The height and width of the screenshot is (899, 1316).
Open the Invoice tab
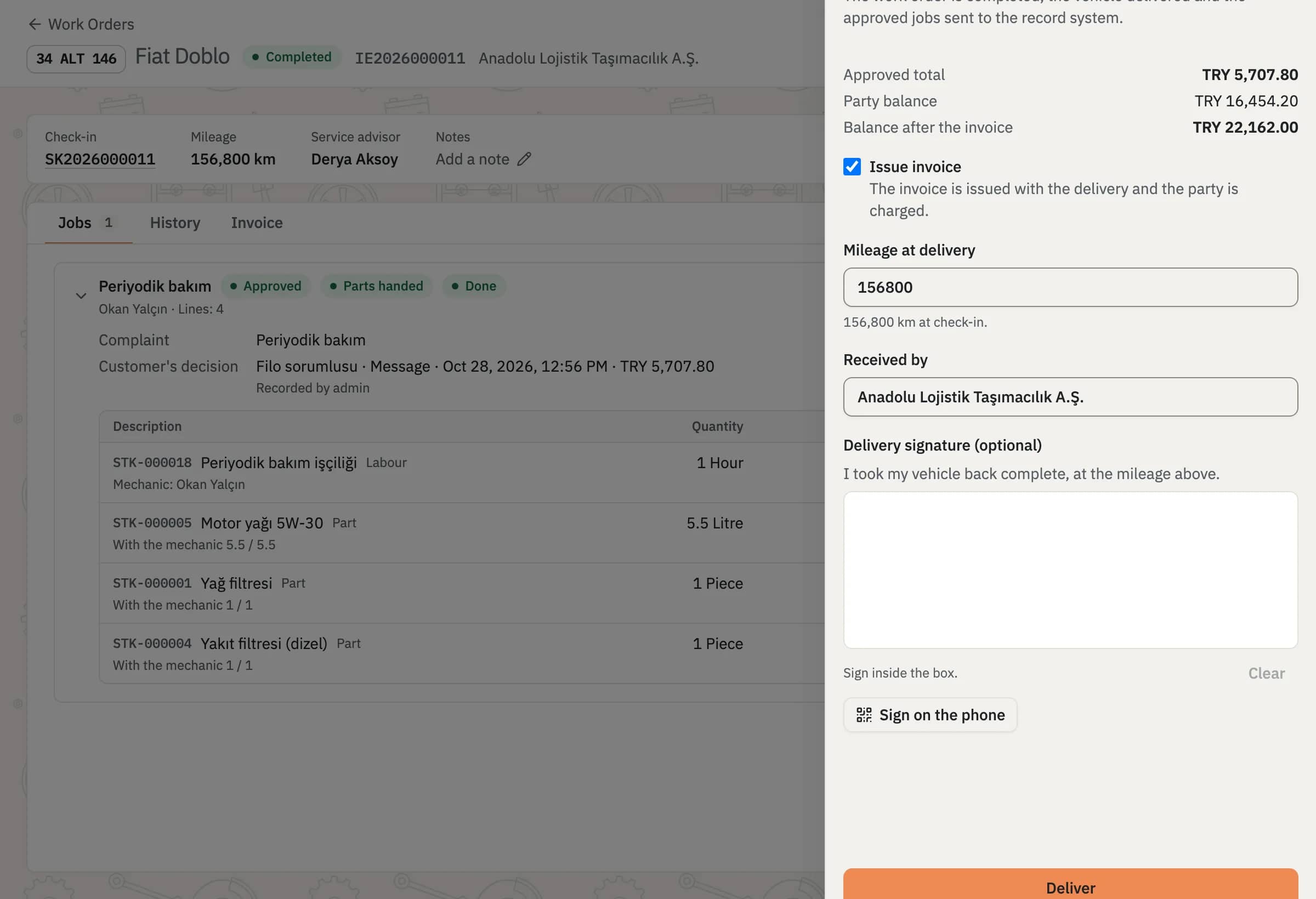[x=257, y=223]
